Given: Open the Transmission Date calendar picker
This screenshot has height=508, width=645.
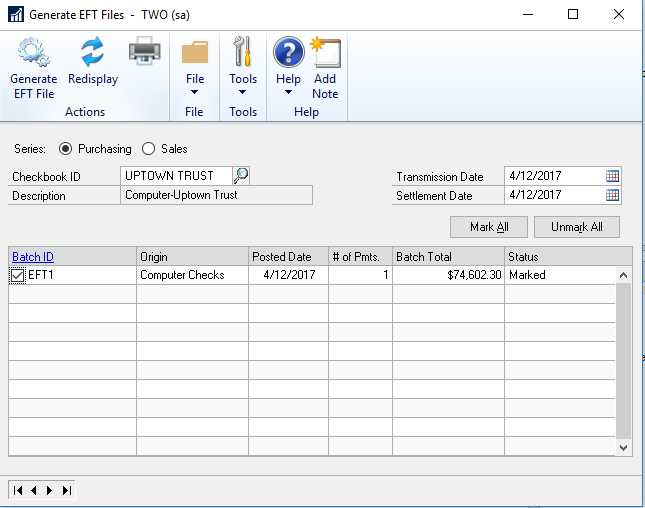Looking at the screenshot, I should [x=612, y=176].
